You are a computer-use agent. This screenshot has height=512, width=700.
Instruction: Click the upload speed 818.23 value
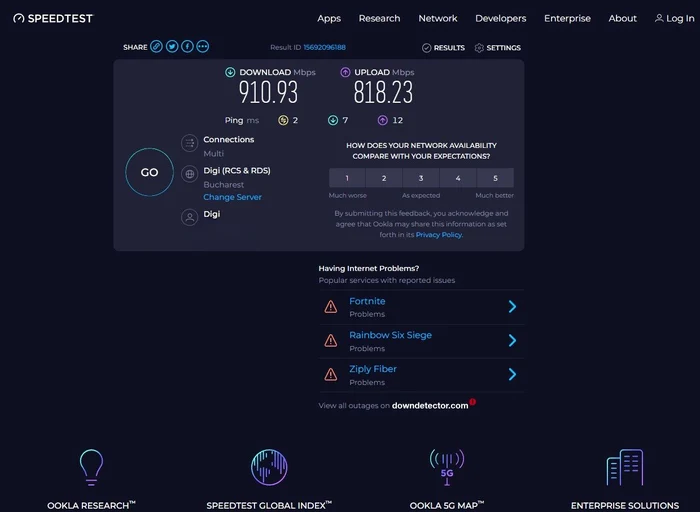(383, 93)
